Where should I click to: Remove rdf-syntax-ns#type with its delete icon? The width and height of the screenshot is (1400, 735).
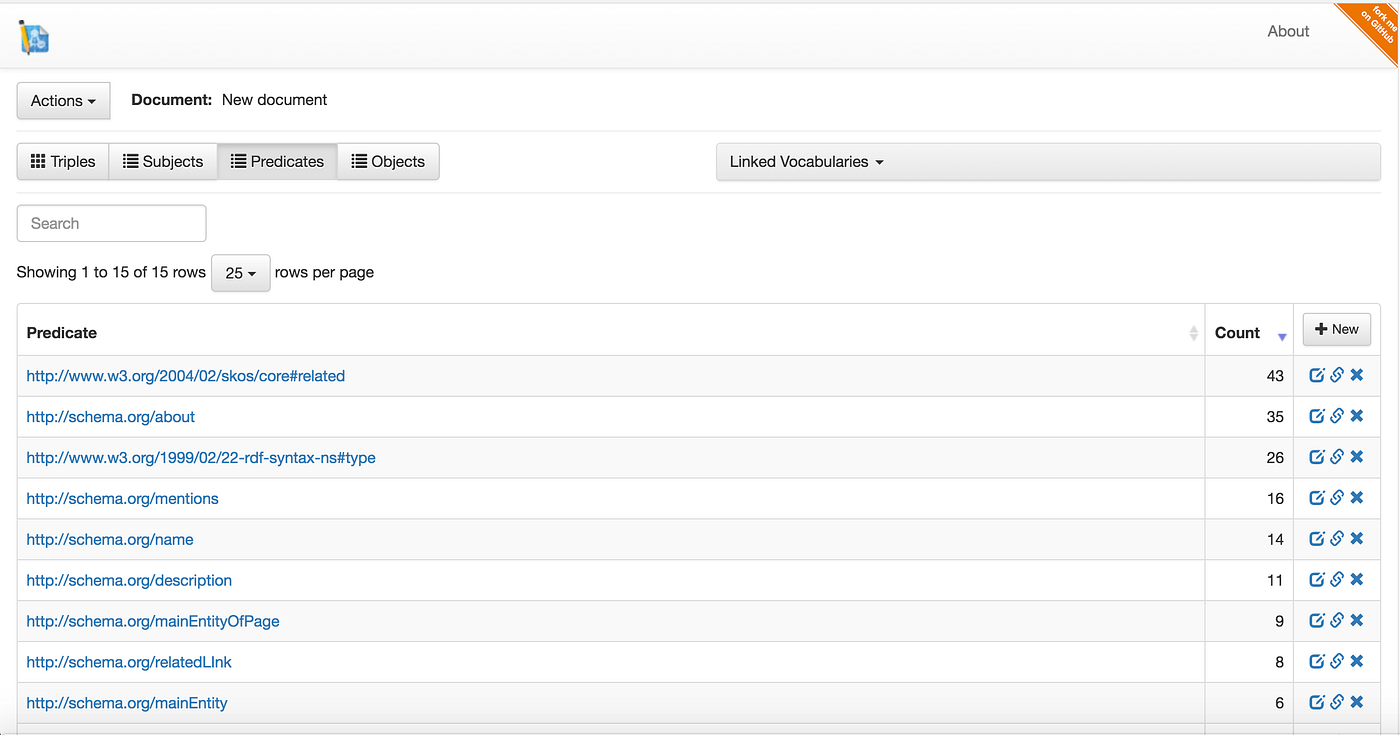1356,456
